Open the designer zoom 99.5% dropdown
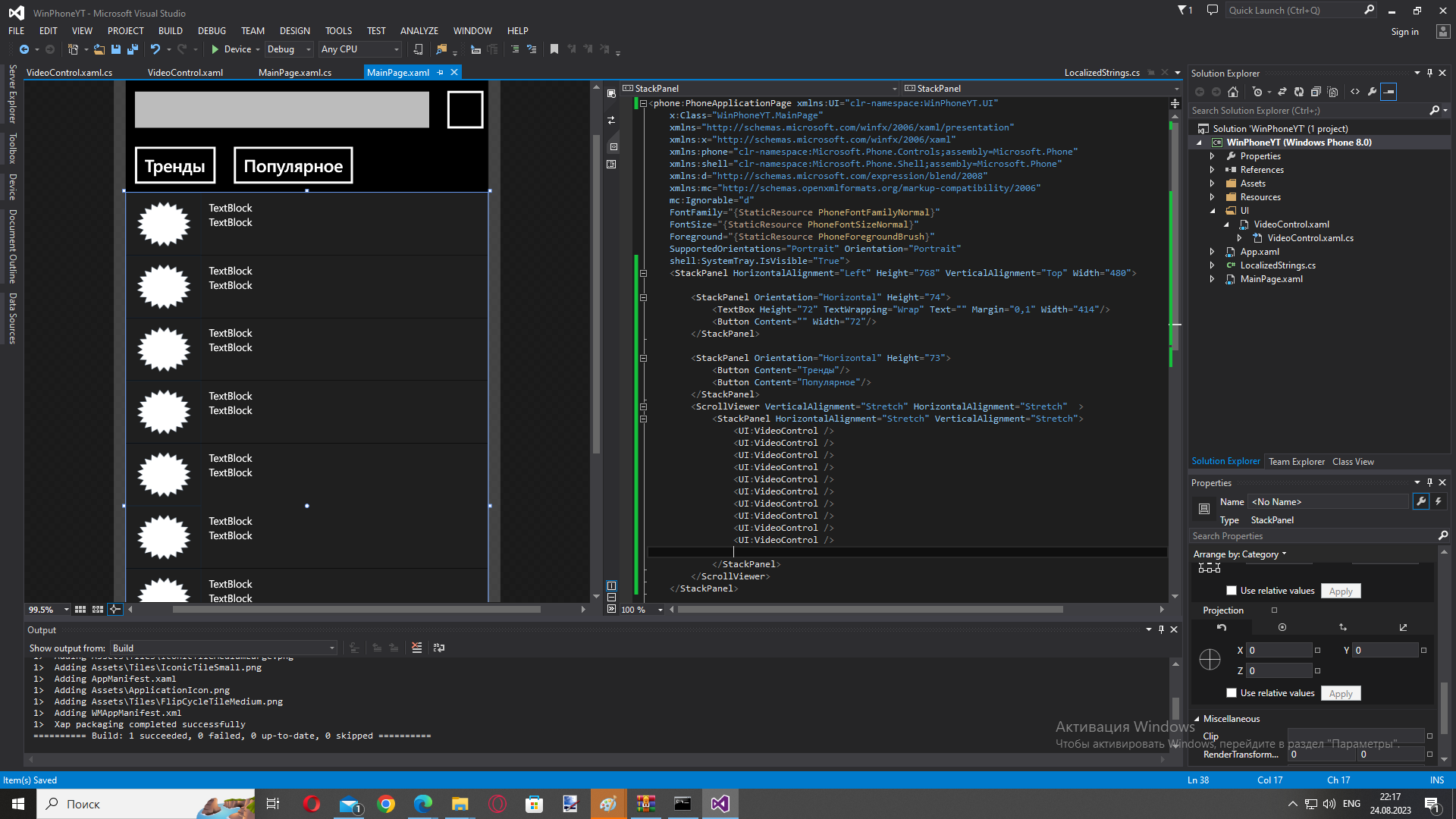1456x819 pixels. pyautogui.click(x=66, y=610)
